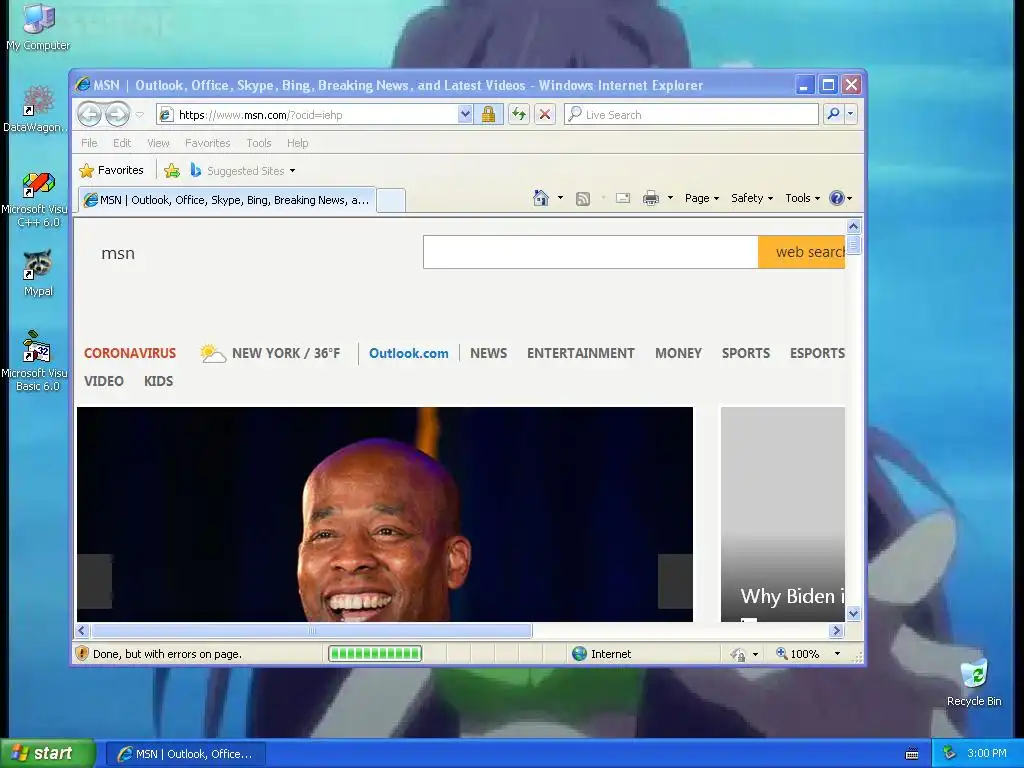Open the VIDEO section link
The image size is (1024, 768).
[104, 381]
